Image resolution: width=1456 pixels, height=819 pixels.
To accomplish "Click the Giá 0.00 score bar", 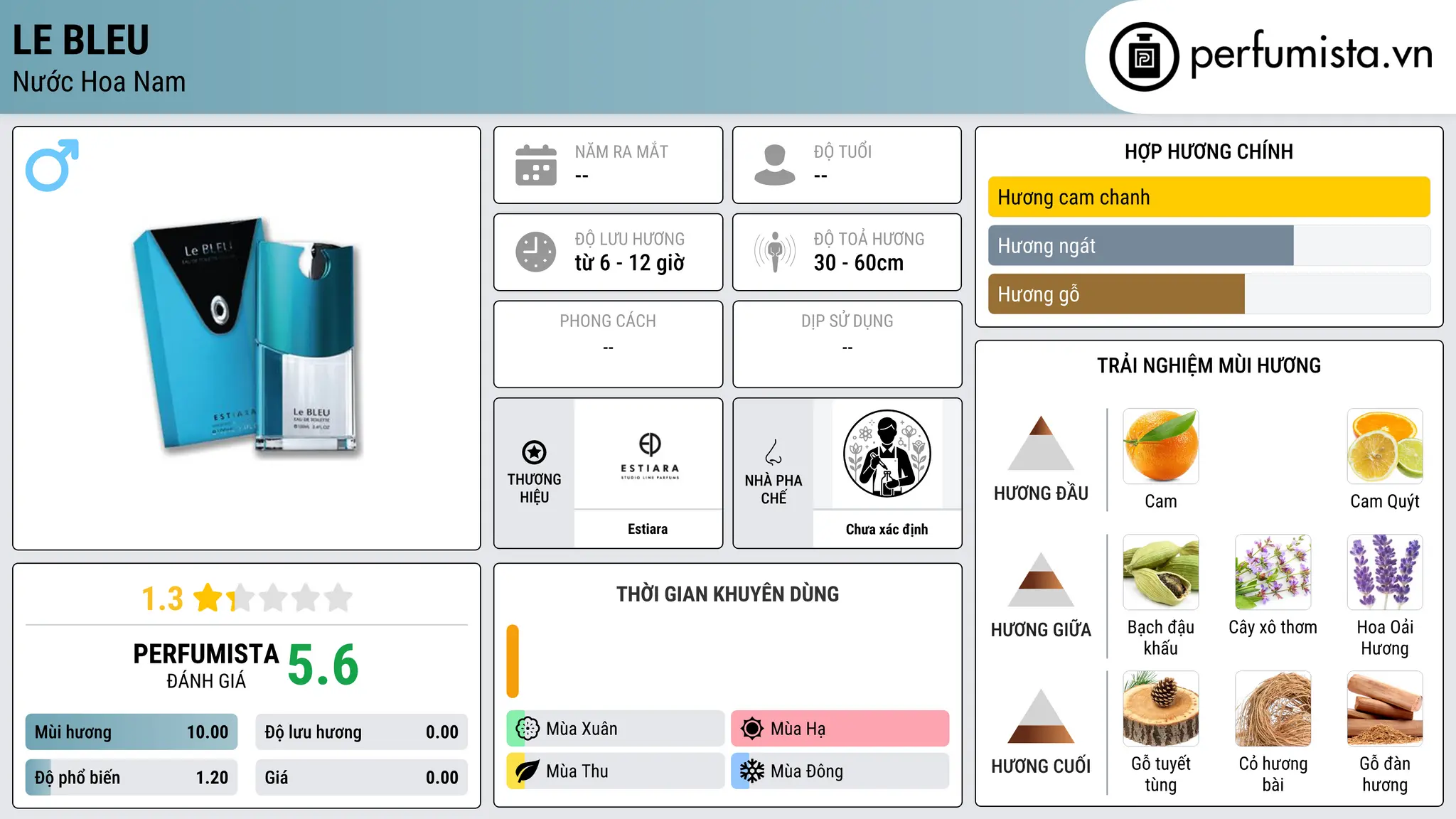I will [362, 778].
